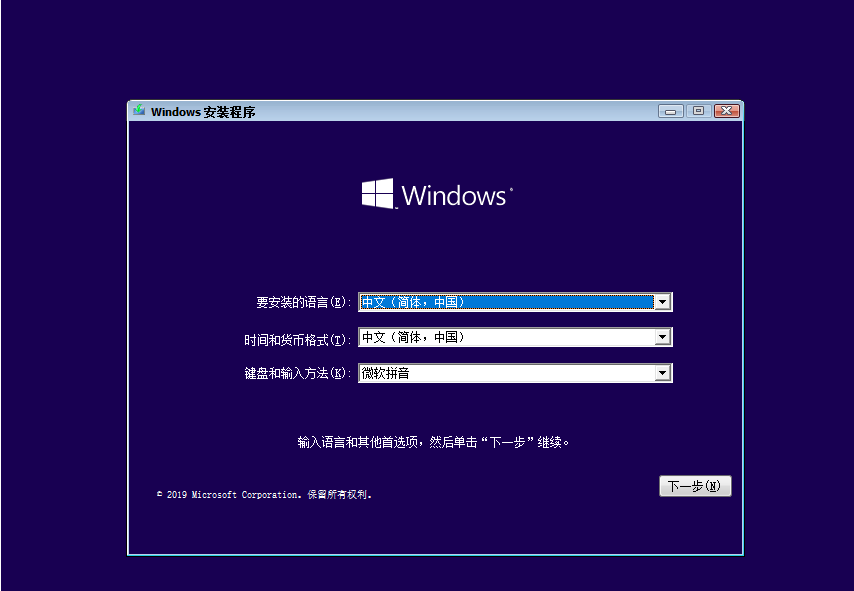Click the instruction text about entering language preferences

[435, 441]
